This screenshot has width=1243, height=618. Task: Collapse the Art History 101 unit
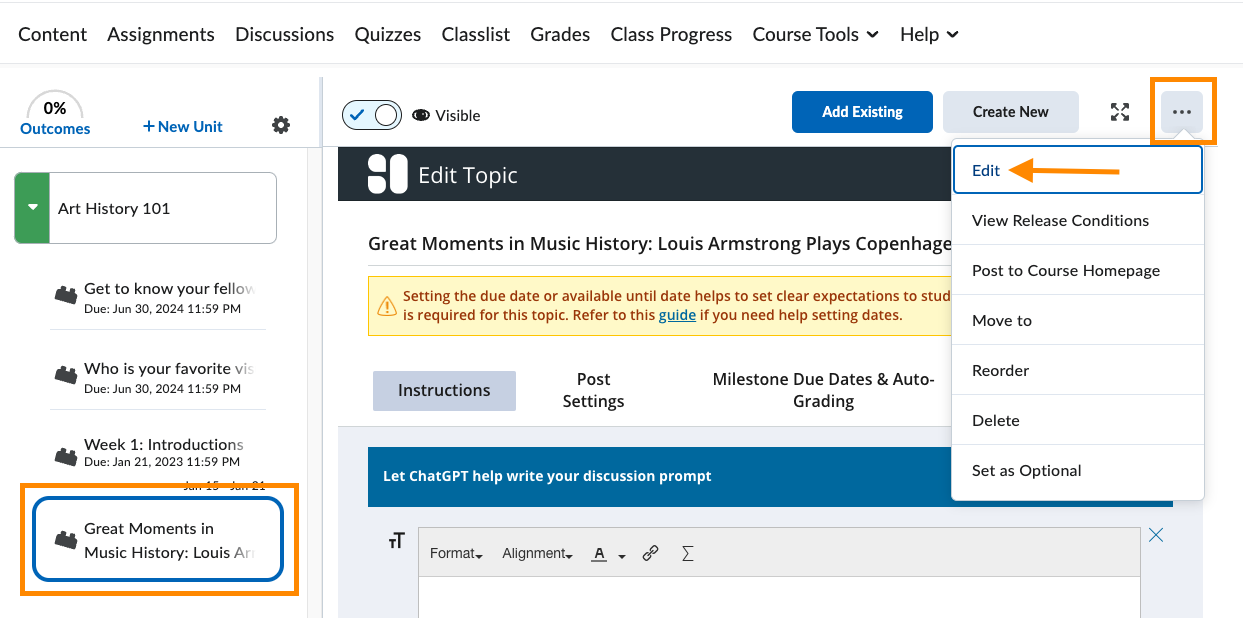coord(32,208)
